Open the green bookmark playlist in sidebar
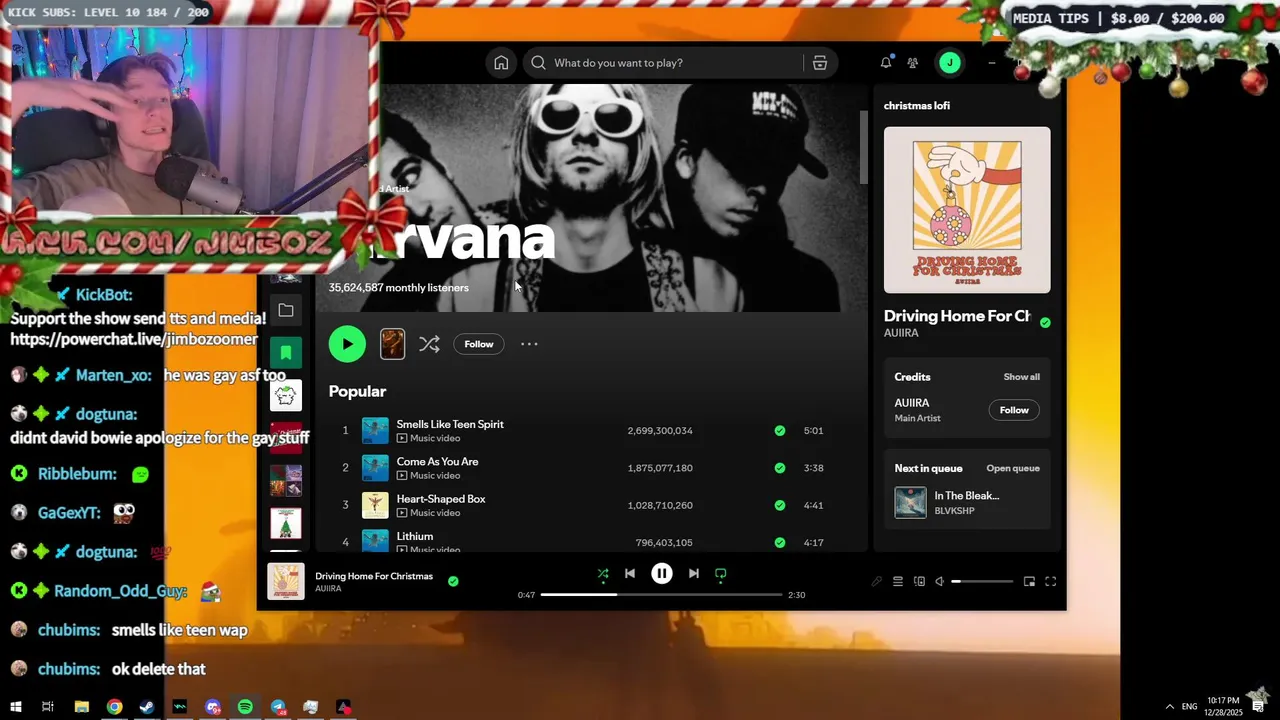 (286, 353)
